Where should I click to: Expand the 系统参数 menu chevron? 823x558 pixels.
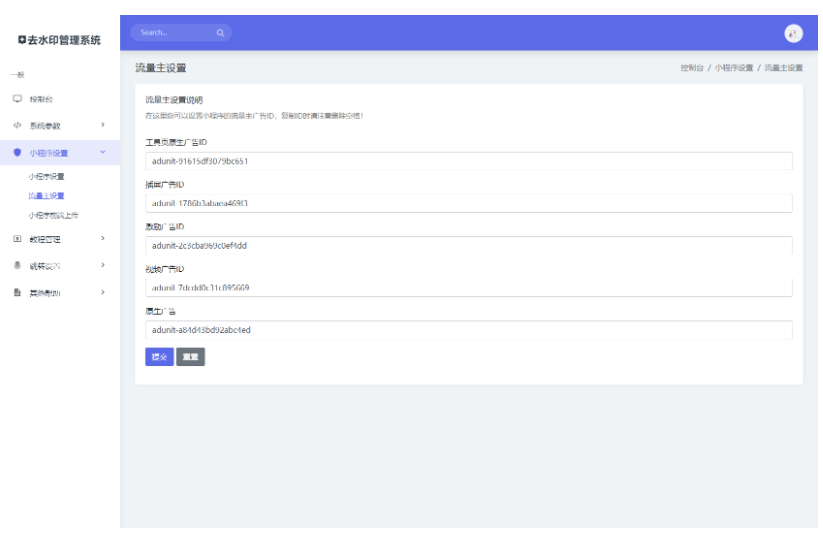pyautogui.click(x=103, y=125)
